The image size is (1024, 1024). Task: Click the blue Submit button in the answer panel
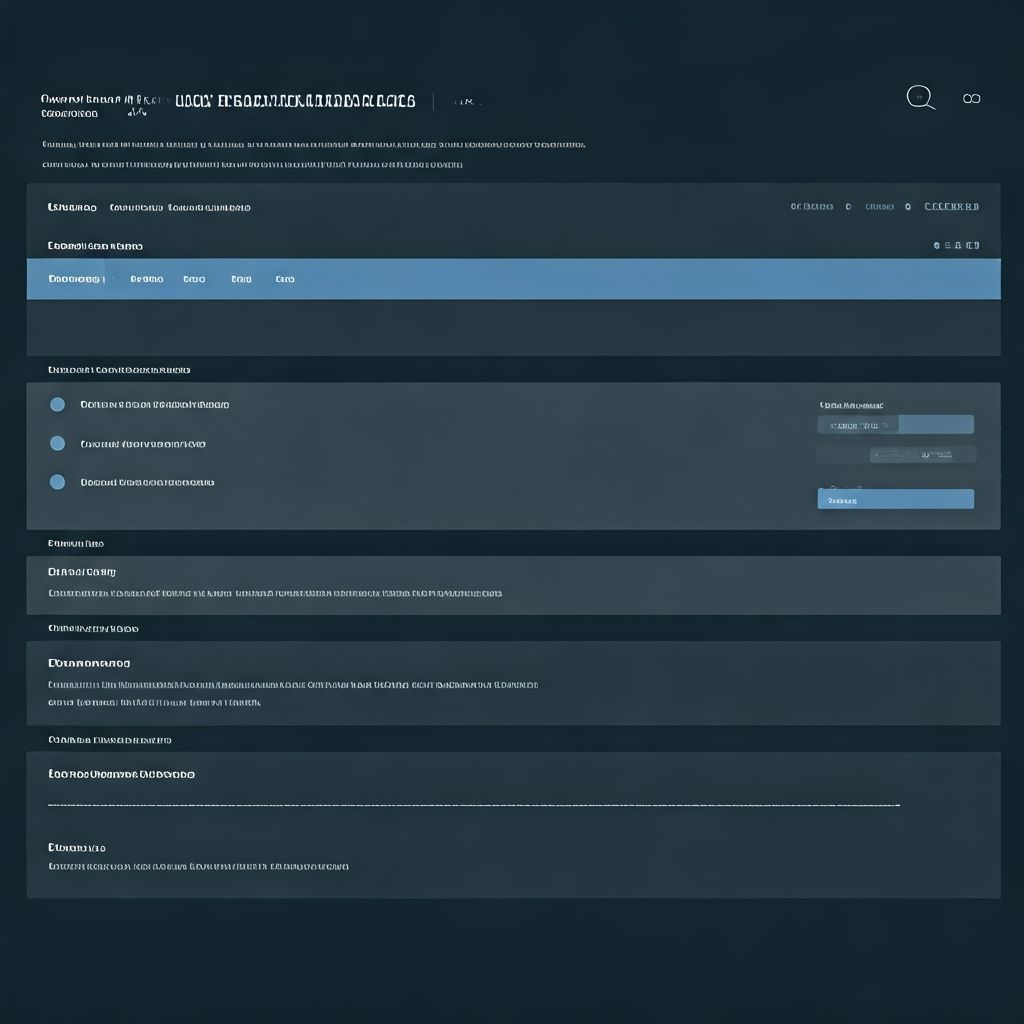pos(895,498)
